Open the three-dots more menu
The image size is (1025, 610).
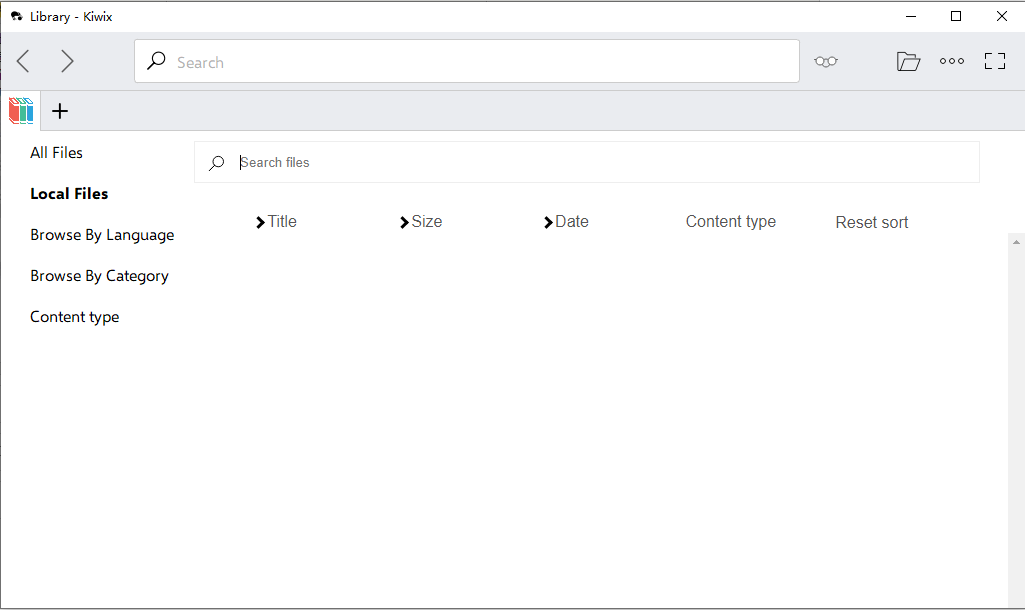click(x=952, y=62)
